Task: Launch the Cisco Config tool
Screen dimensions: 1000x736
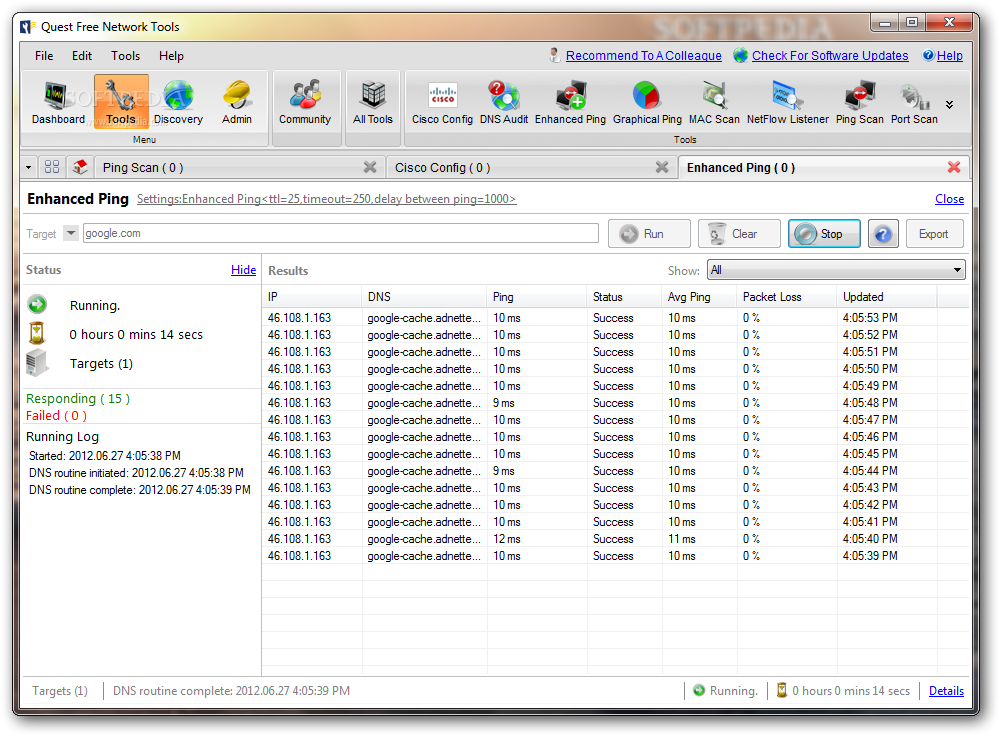Action: [x=442, y=102]
